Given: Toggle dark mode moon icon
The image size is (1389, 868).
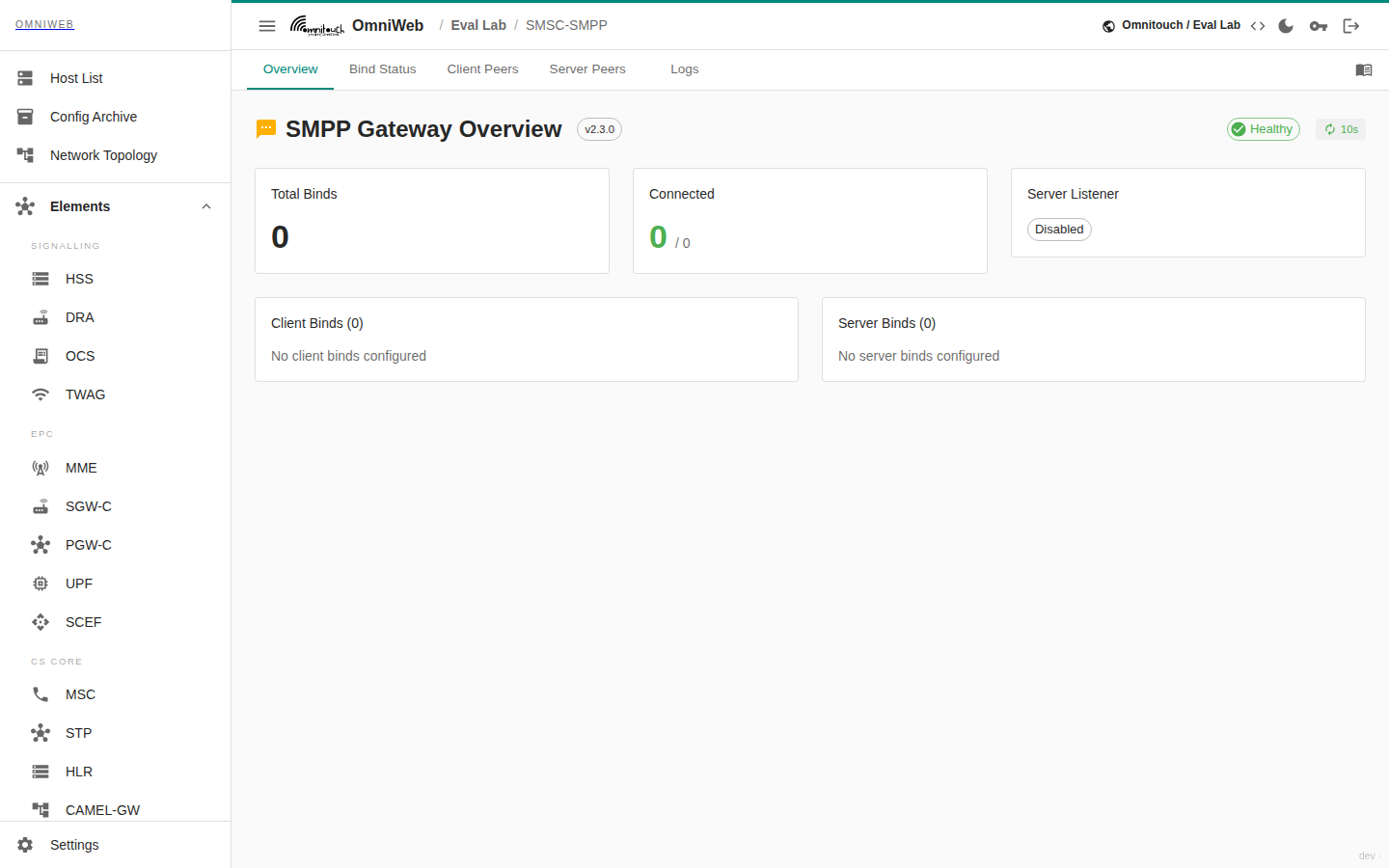Looking at the screenshot, I should click(1286, 26).
